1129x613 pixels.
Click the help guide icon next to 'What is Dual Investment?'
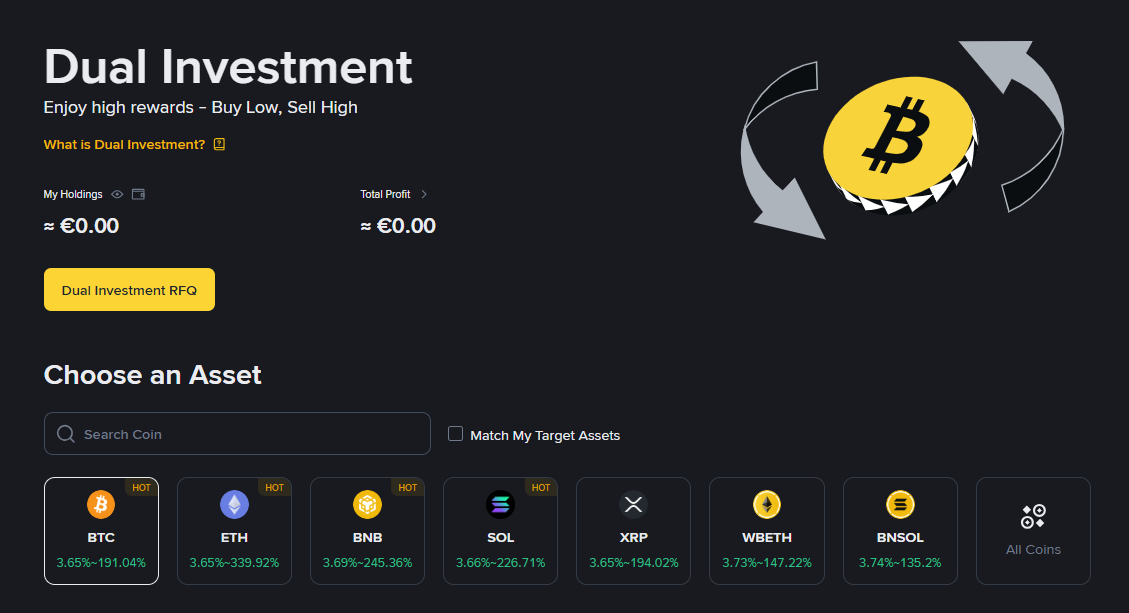tap(220, 144)
